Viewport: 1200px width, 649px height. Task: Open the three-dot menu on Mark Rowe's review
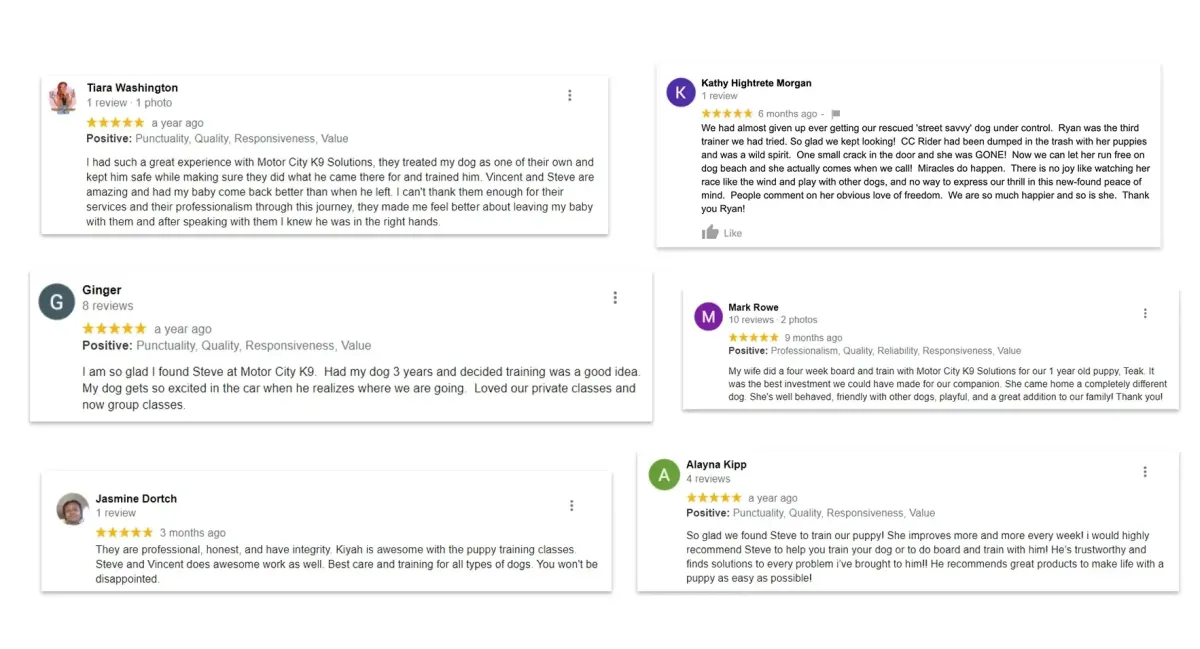1145,314
